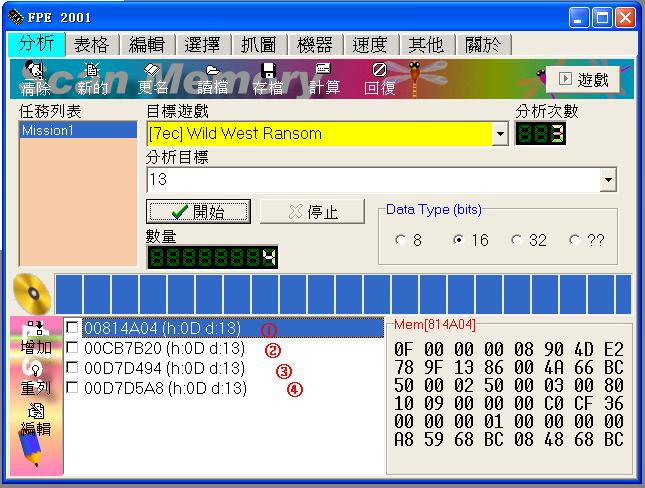
Task: Open the 目標遊戲 target game dropdown
Action: [x=500, y=134]
